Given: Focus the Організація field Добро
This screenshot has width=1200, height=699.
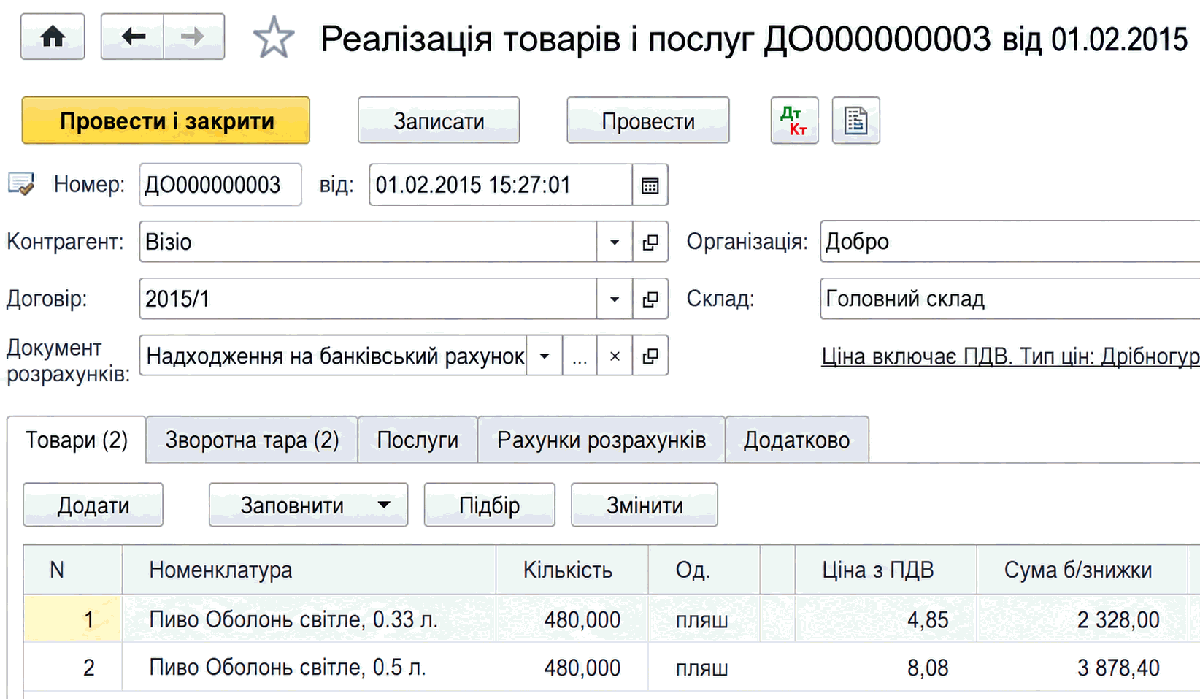Looking at the screenshot, I should click(x=1010, y=242).
